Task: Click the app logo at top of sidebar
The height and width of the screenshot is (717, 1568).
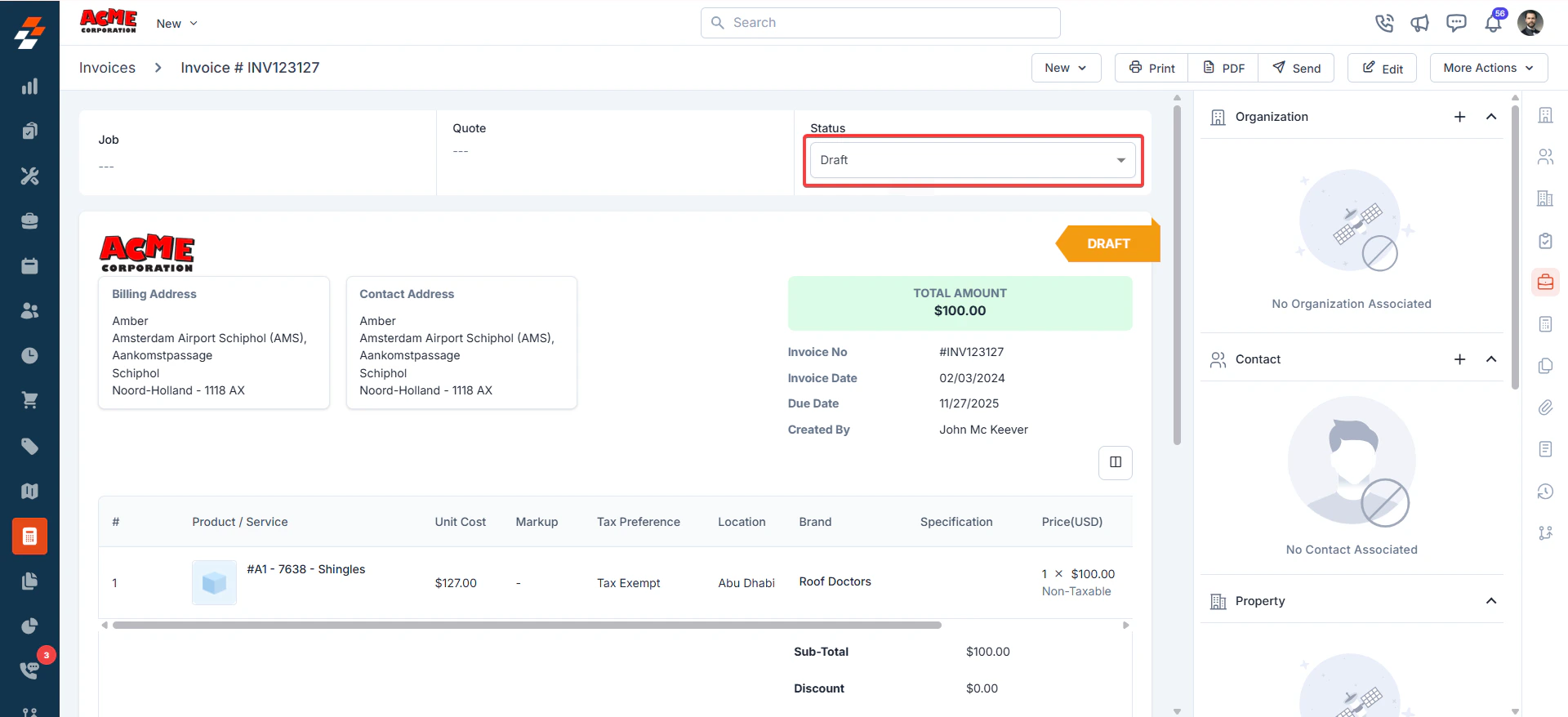Action: 29,33
